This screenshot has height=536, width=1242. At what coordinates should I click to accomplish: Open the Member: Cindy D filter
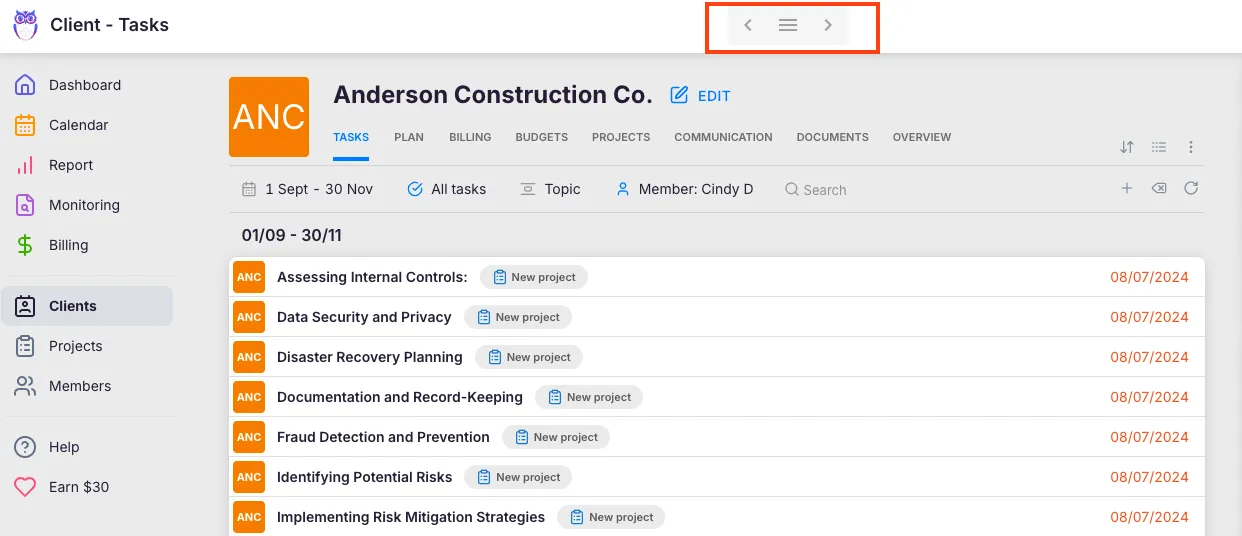pyautogui.click(x=685, y=189)
